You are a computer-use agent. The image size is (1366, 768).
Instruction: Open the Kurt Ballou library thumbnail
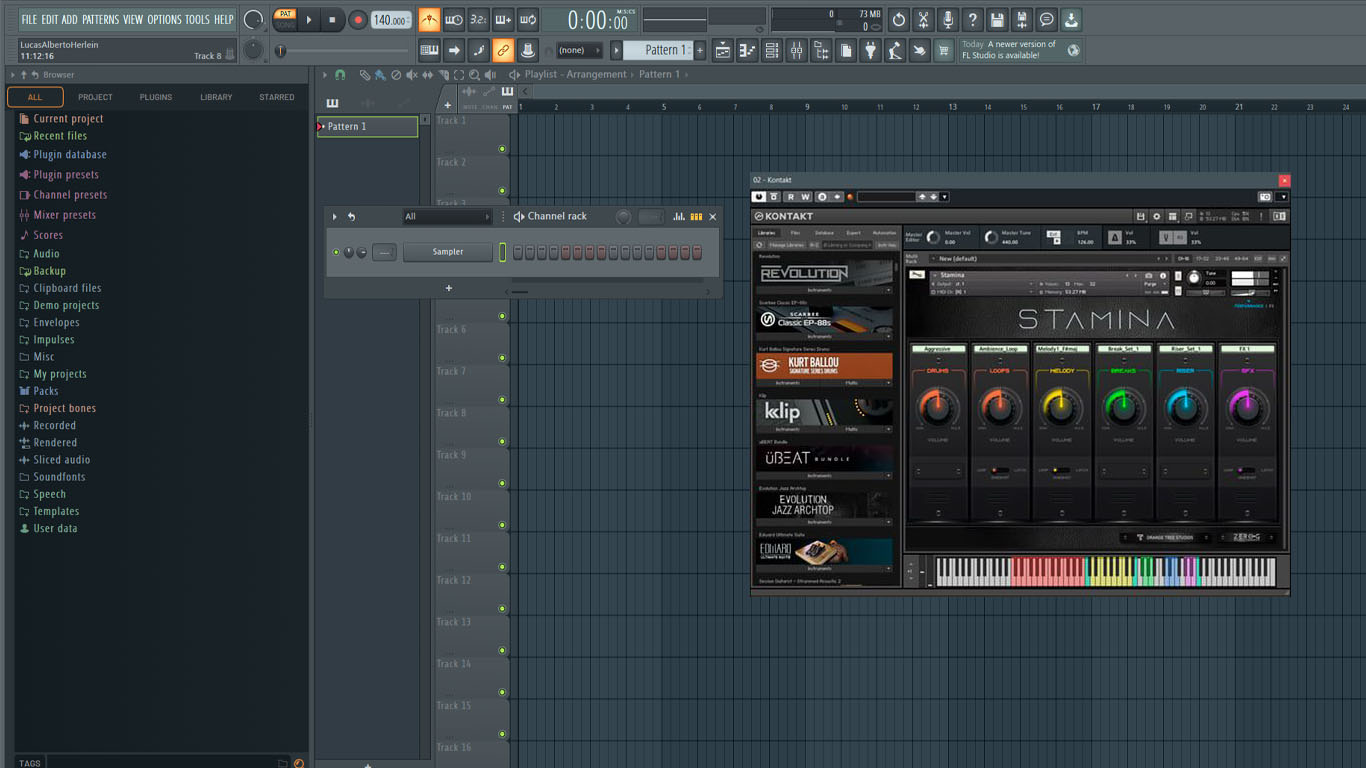point(825,366)
